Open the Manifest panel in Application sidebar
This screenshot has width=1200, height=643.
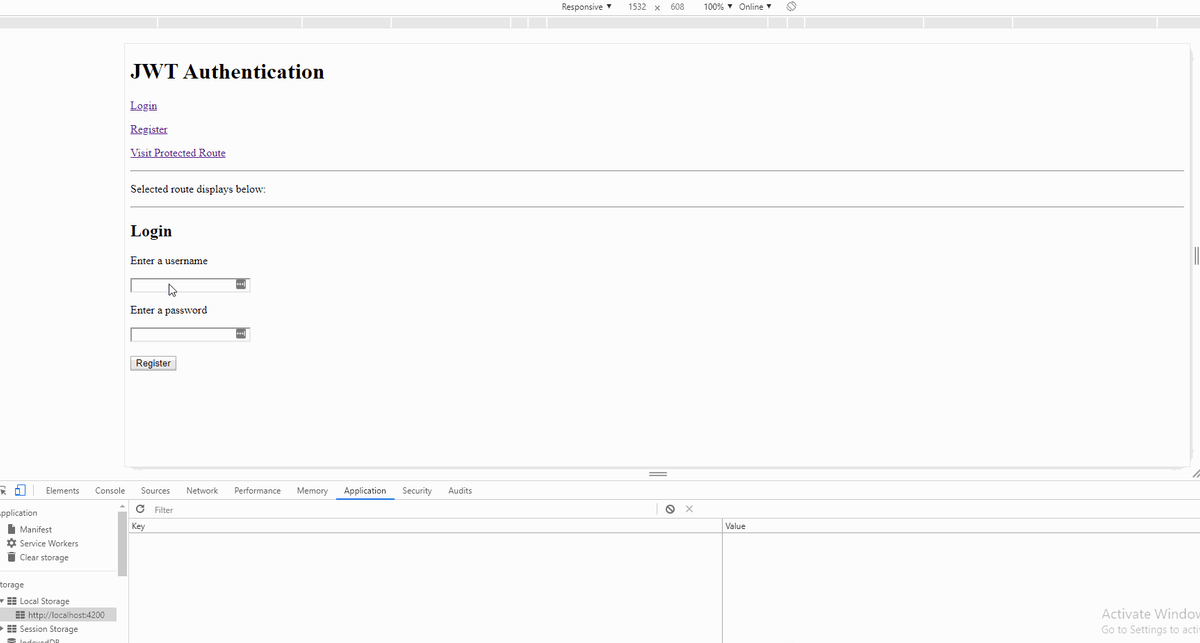click(35, 529)
